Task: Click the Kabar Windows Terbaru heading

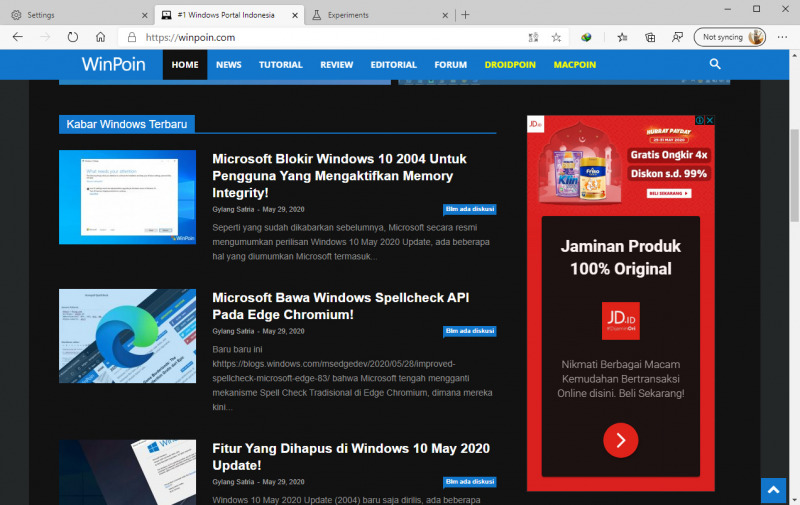Action: tap(127, 124)
